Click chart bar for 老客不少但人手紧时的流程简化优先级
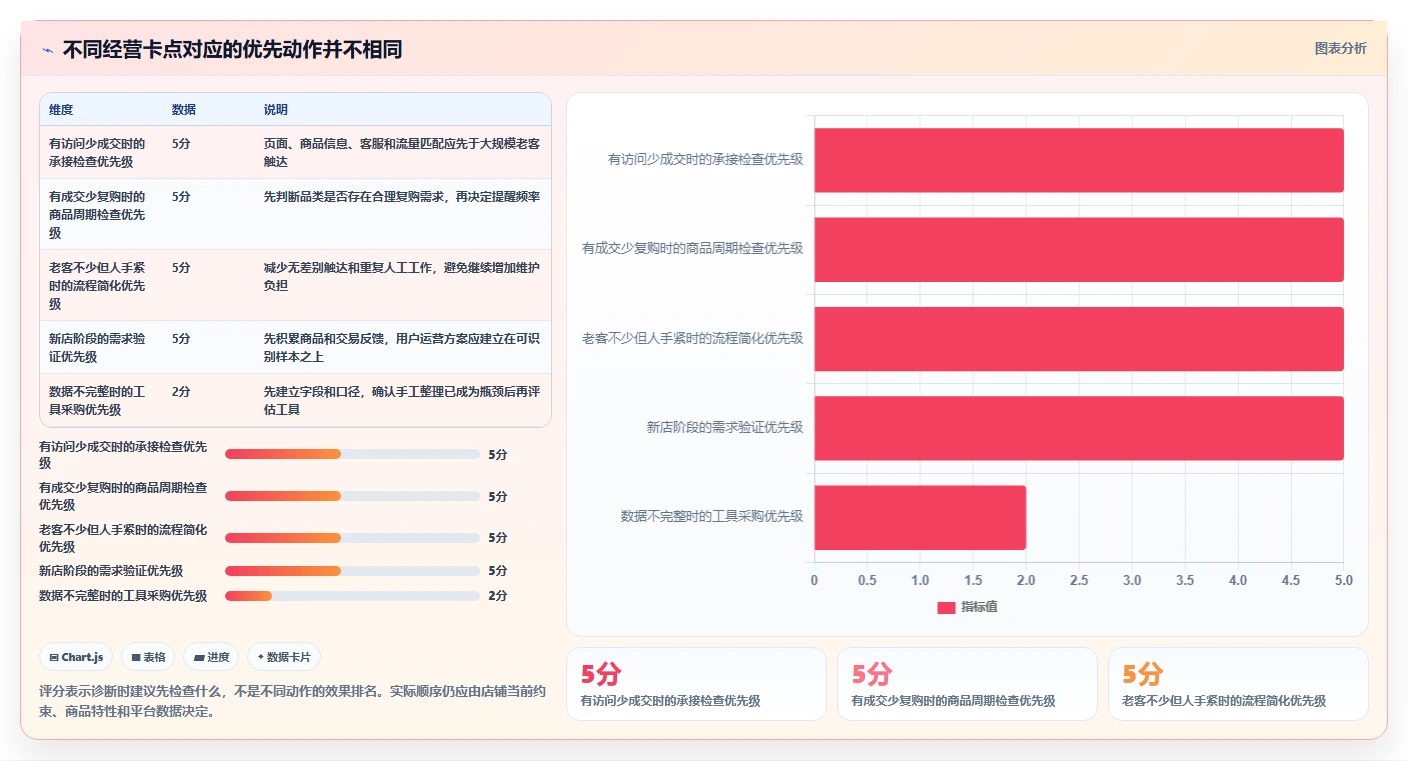This screenshot has width=1408, height=761. click(x=1079, y=339)
